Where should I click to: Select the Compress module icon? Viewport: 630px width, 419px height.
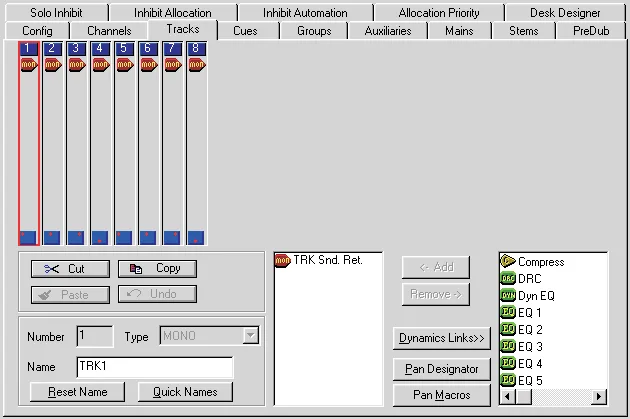coord(508,261)
